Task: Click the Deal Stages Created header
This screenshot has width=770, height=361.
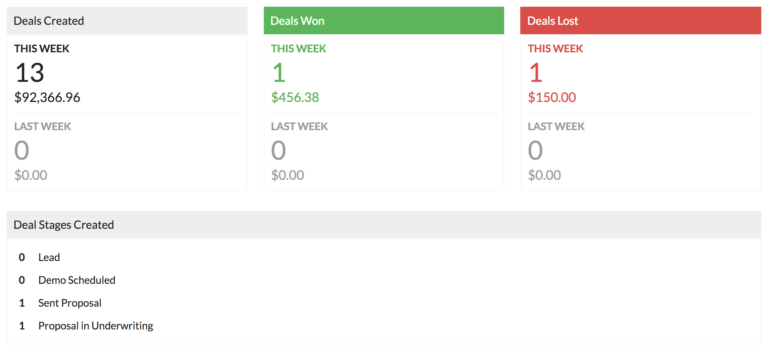Action: pos(384,225)
